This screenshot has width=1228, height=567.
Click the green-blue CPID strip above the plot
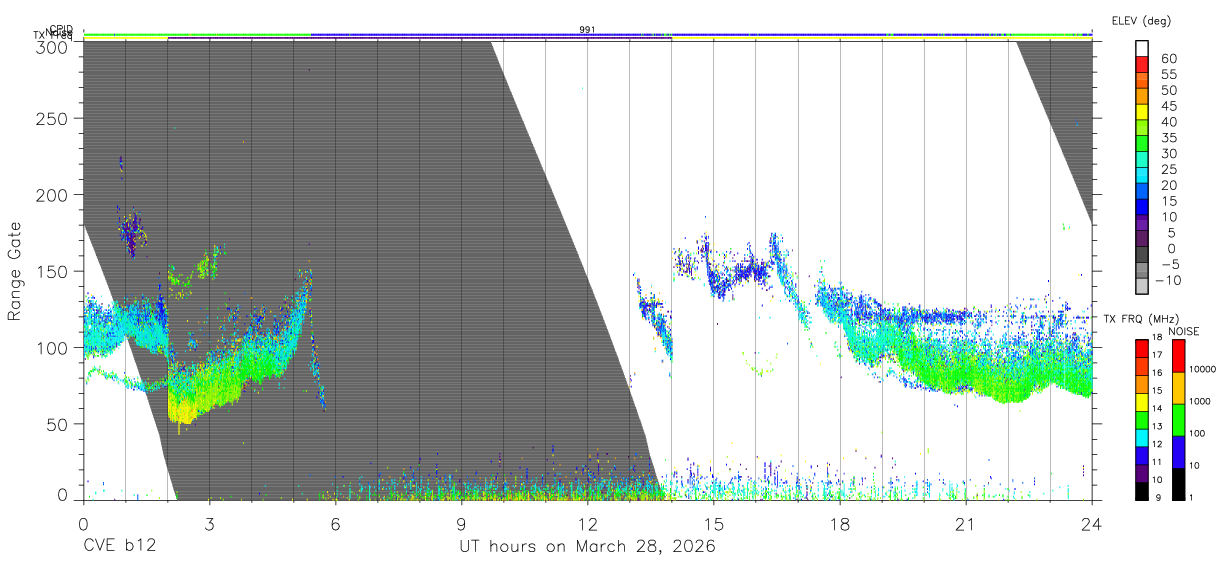pos(587,35)
